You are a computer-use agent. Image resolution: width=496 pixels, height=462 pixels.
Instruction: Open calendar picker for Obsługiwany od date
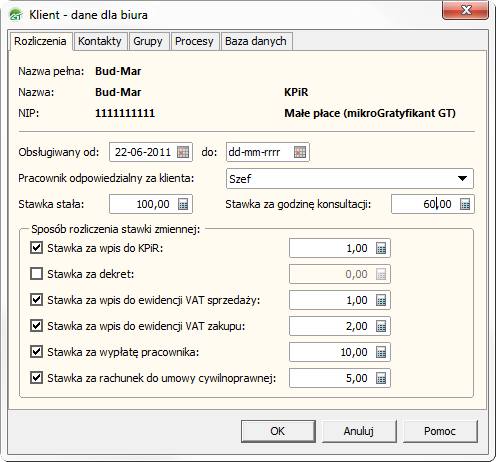click(x=183, y=152)
